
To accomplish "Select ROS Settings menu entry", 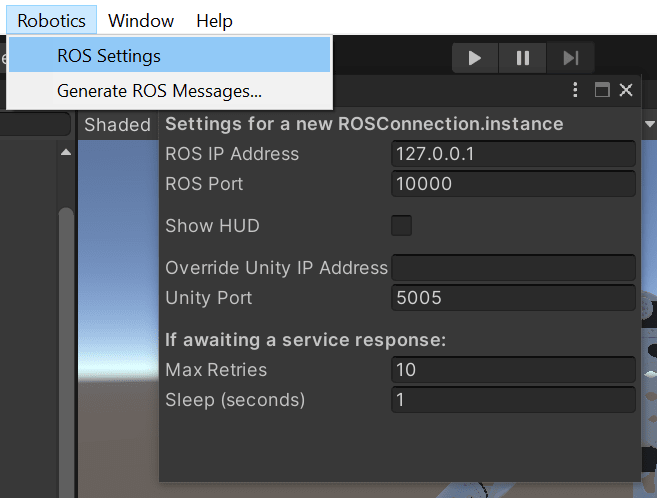I will [x=170, y=55].
